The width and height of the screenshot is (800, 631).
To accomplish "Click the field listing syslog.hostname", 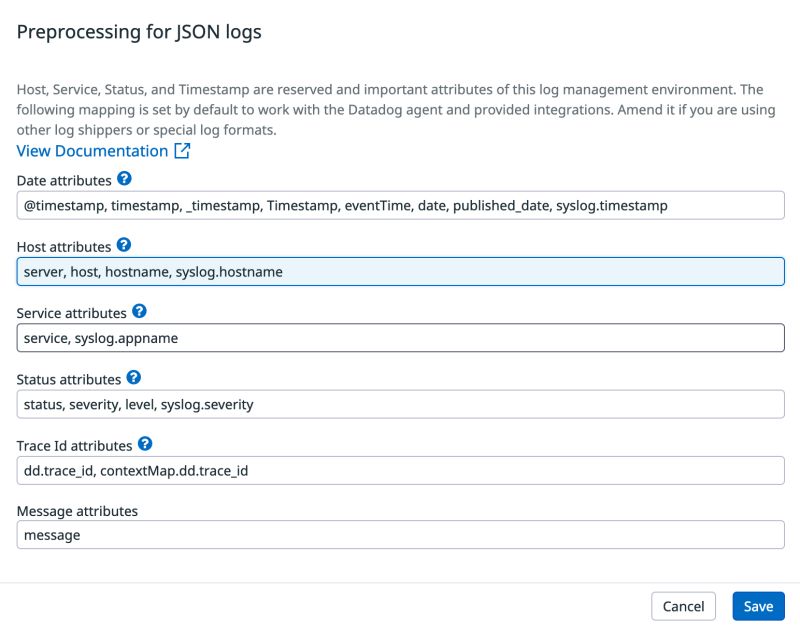I will pyautogui.click(x=400, y=271).
